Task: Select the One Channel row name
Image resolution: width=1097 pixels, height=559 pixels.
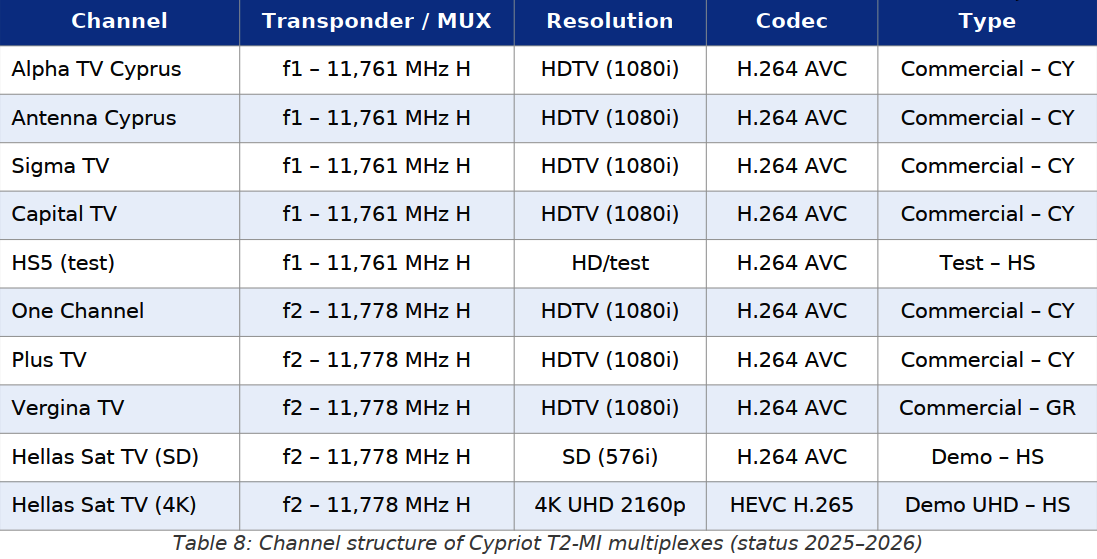Action: (x=77, y=311)
